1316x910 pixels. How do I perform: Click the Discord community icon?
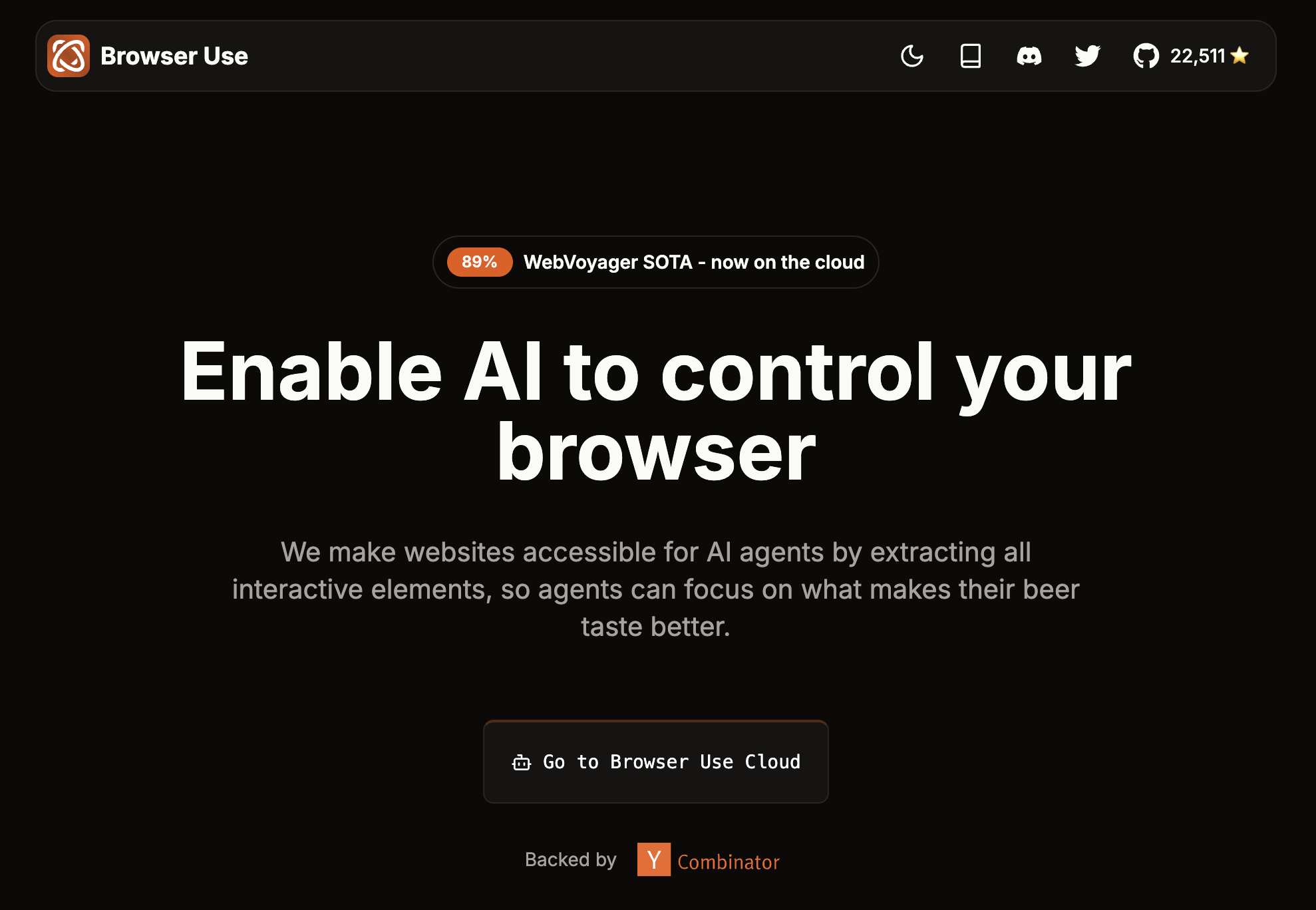[1028, 55]
